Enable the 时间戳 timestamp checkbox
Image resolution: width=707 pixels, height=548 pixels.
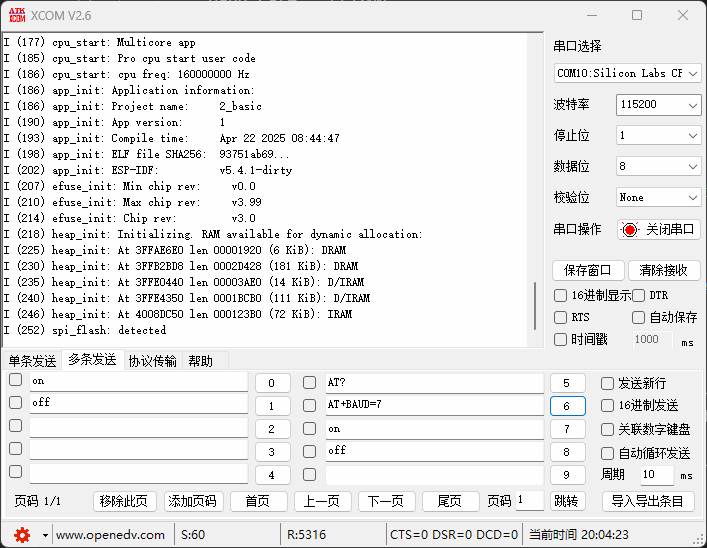pos(560,339)
